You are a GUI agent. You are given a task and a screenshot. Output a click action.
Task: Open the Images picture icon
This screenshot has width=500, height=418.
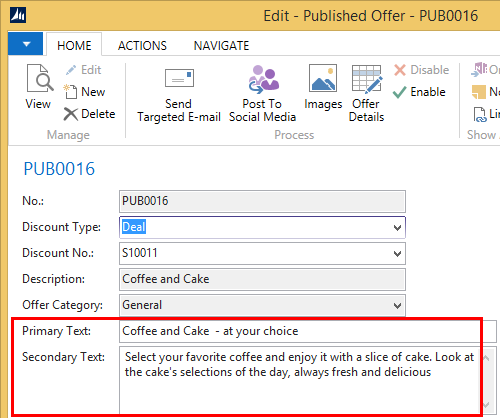pyautogui.click(x=323, y=78)
